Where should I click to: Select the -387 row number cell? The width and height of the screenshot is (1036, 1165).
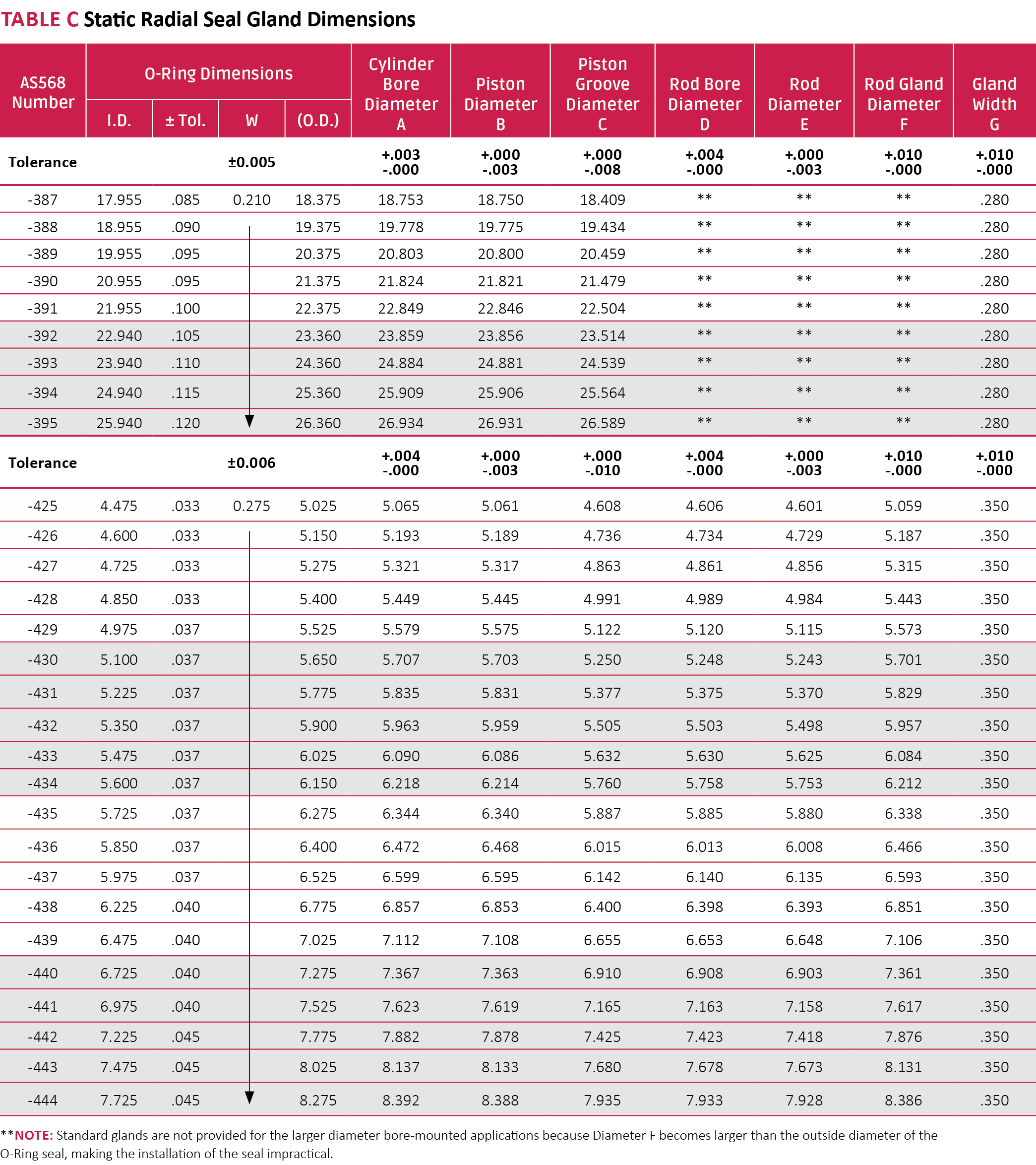(x=43, y=200)
